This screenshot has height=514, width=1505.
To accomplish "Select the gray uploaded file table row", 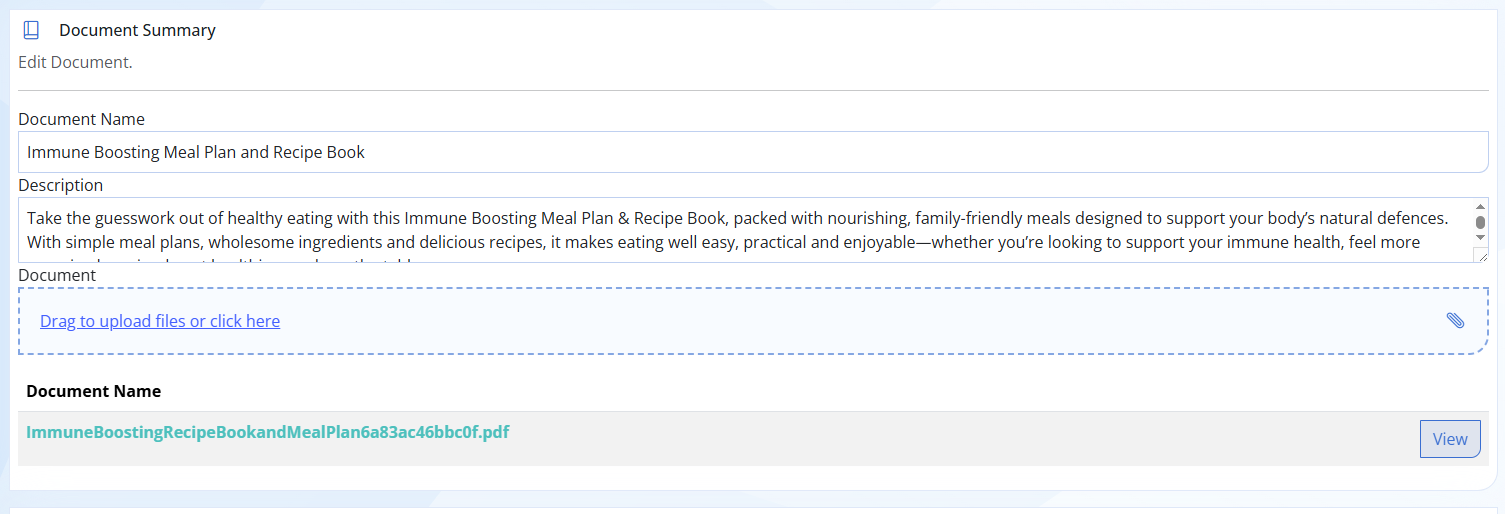I will click(x=753, y=438).
